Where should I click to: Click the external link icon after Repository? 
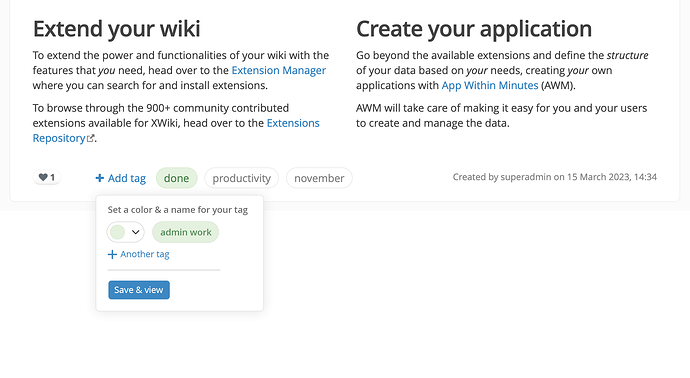click(x=91, y=138)
